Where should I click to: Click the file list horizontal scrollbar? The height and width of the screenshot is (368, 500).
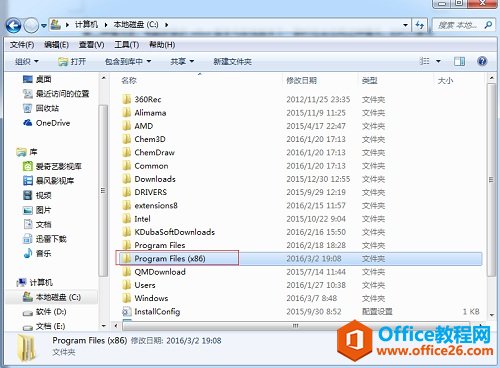[296, 326]
